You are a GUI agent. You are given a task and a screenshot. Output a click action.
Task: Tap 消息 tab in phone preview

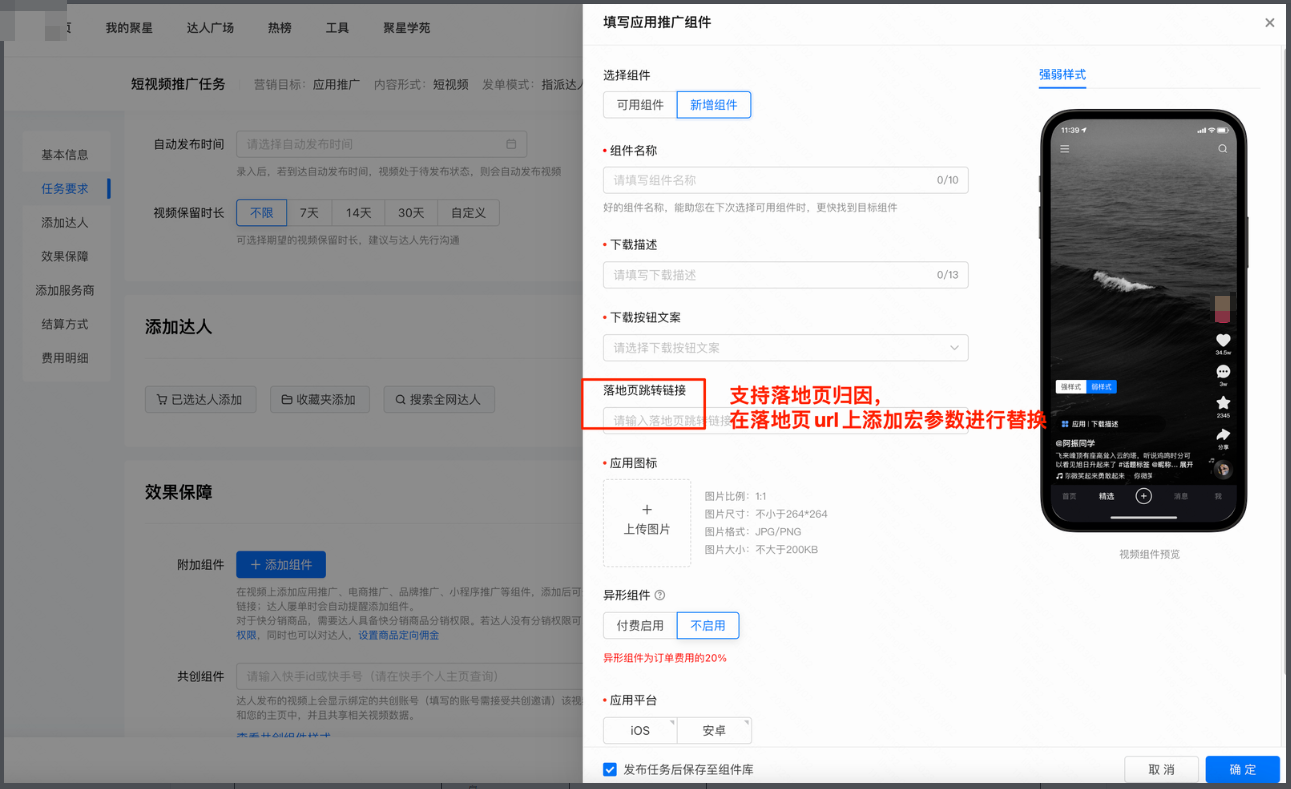click(1180, 497)
